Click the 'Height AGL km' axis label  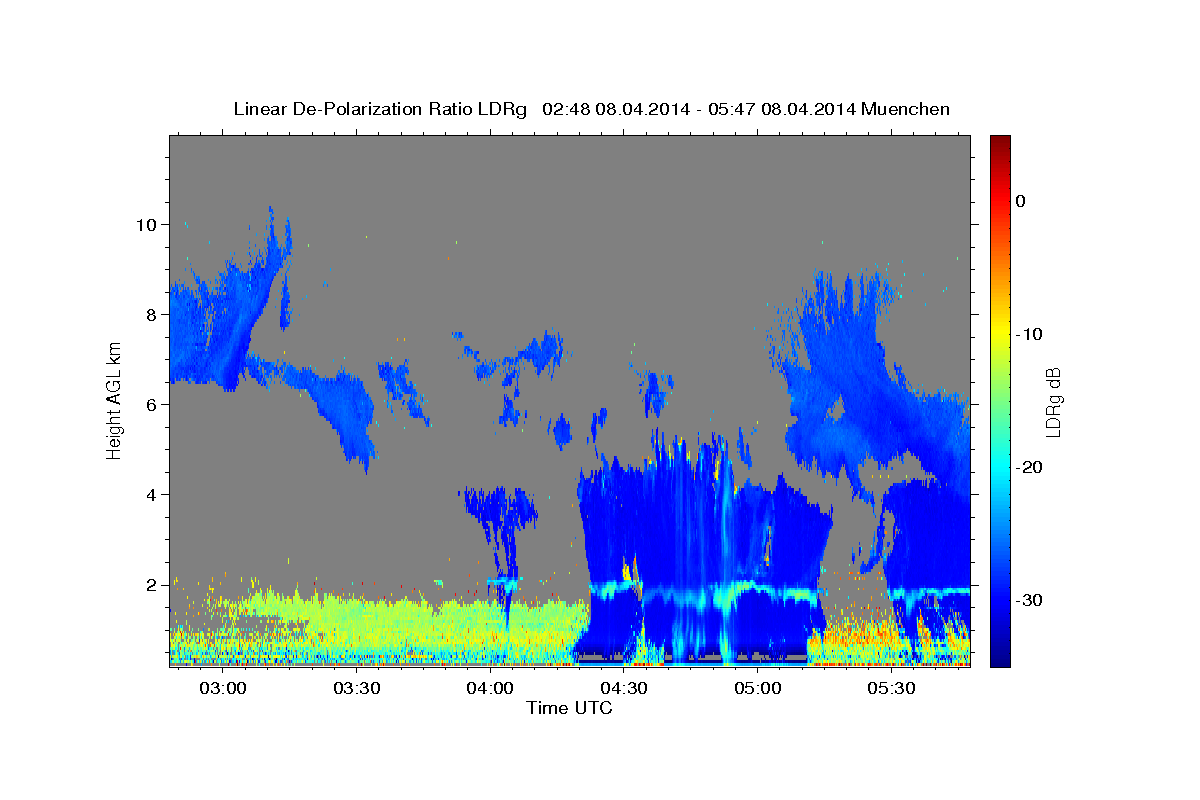click(114, 399)
